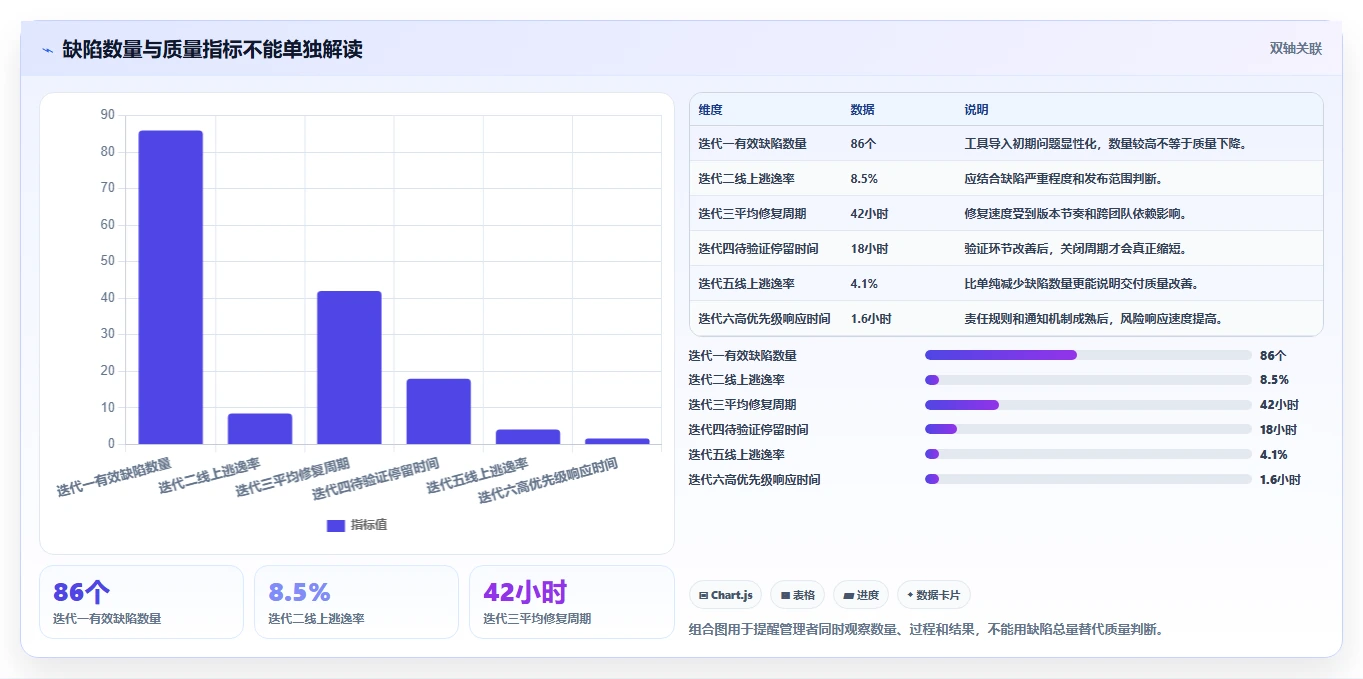Screen dimensions: 1363x679
Task: Click description 比单纯减少缺陷数量更能说明交付质量改善
Action: (x=1082, y=284)
